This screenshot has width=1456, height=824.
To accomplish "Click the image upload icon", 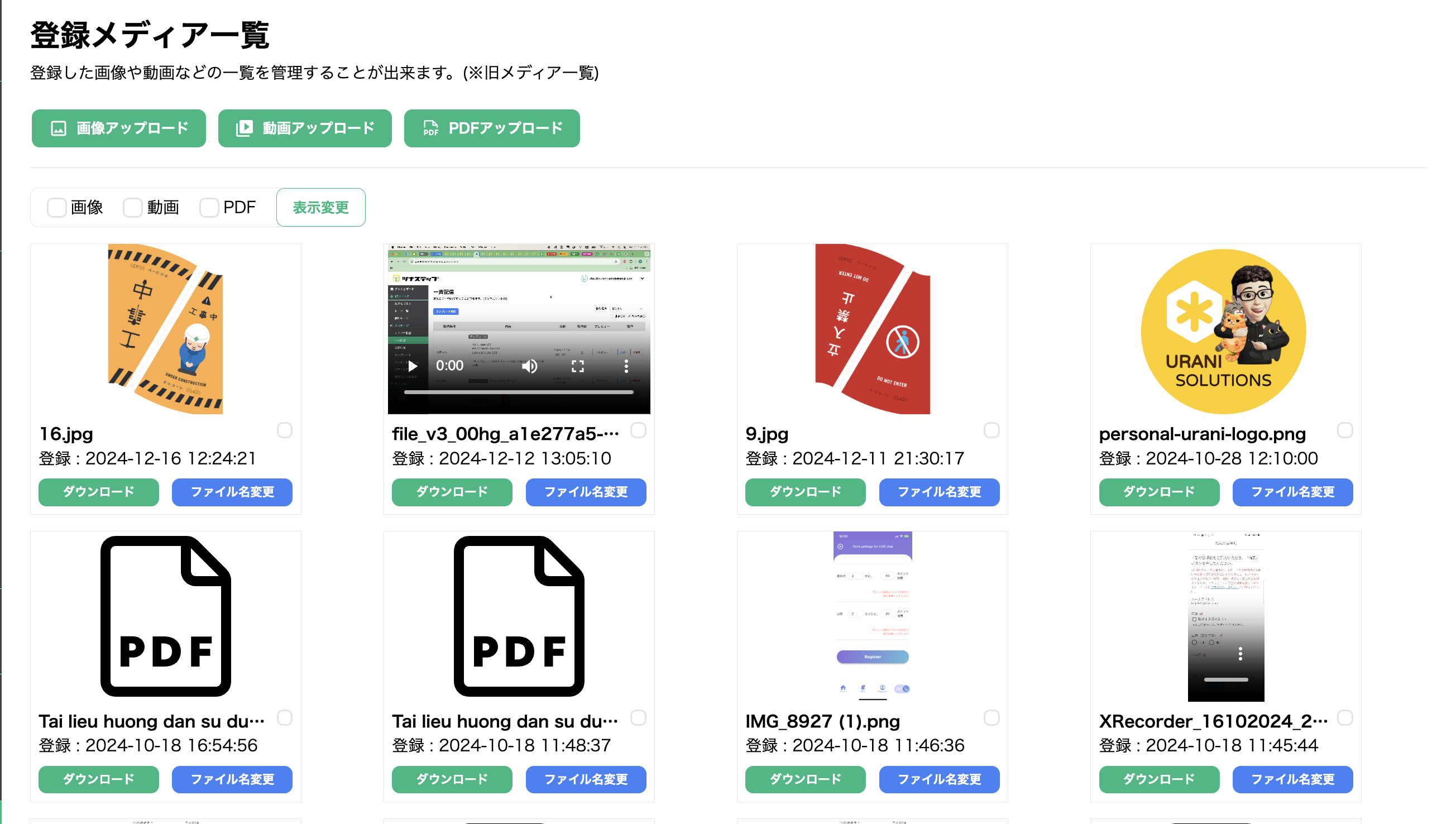I will [x=58, y=128].
